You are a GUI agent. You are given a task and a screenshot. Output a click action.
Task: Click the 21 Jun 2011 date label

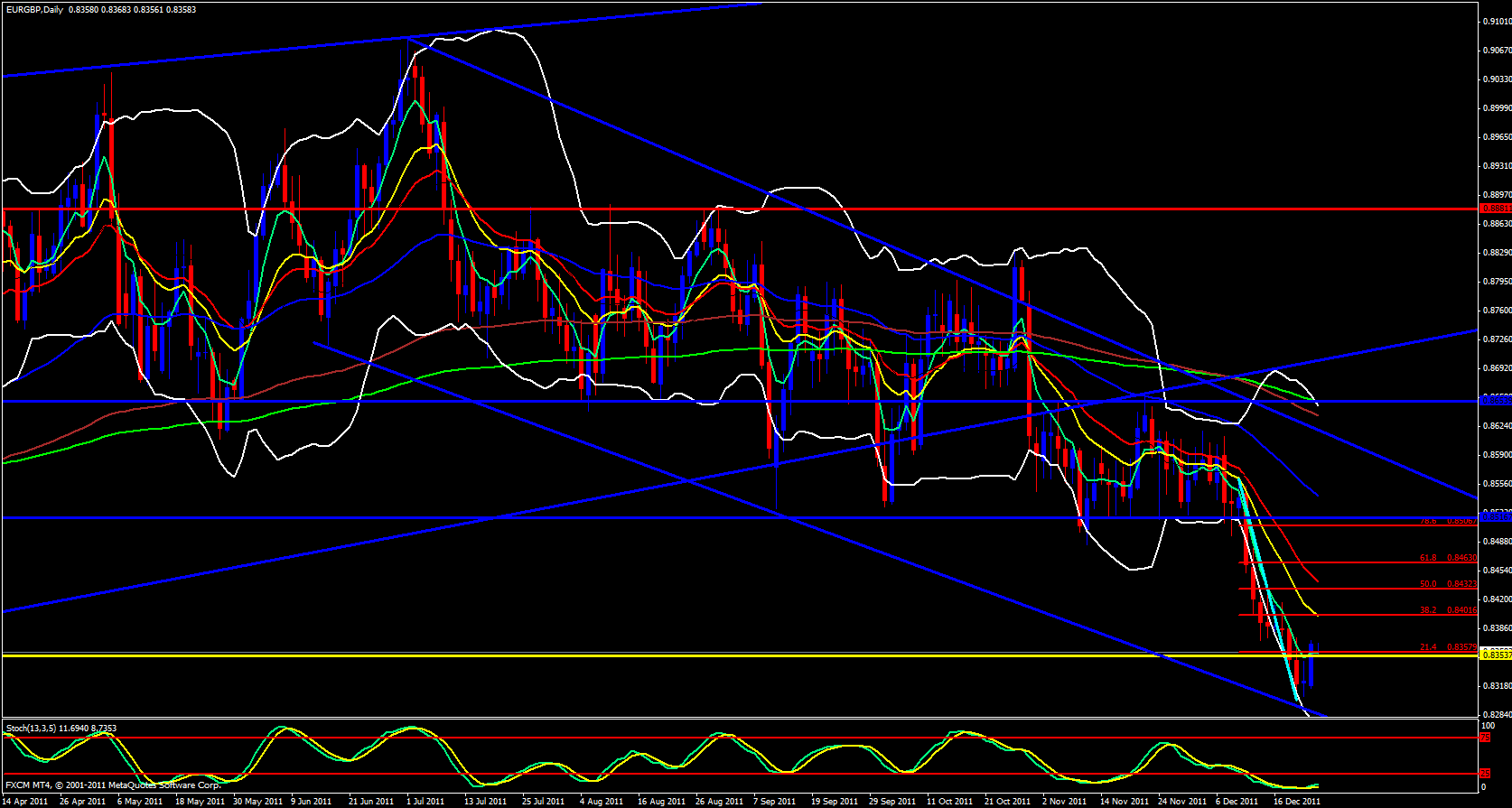[x=371, y=801]
